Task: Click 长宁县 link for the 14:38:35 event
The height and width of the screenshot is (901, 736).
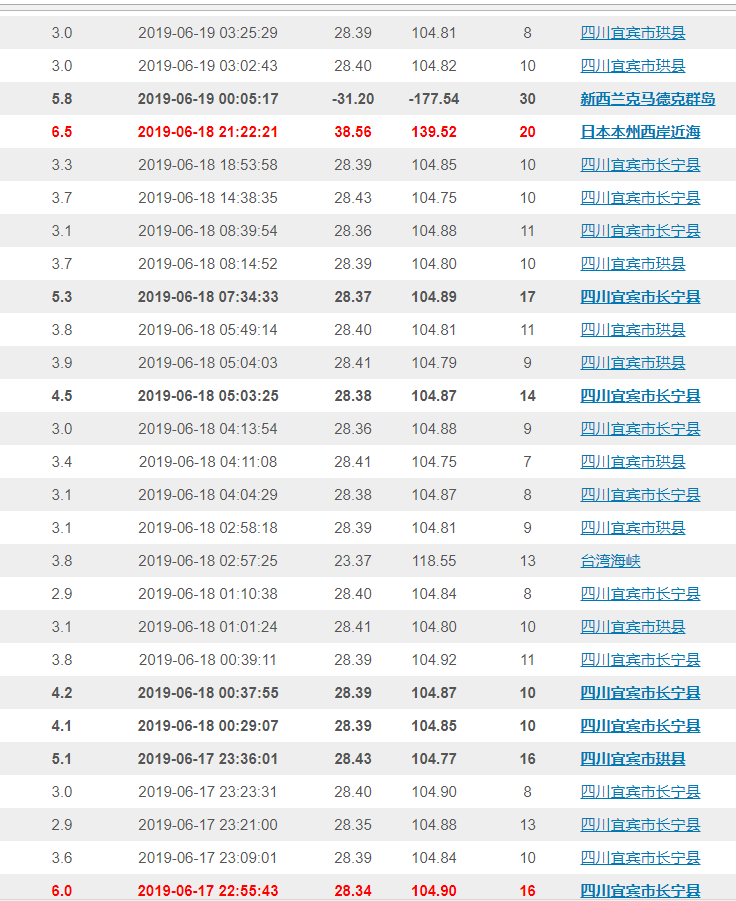Action: point(640,198)
